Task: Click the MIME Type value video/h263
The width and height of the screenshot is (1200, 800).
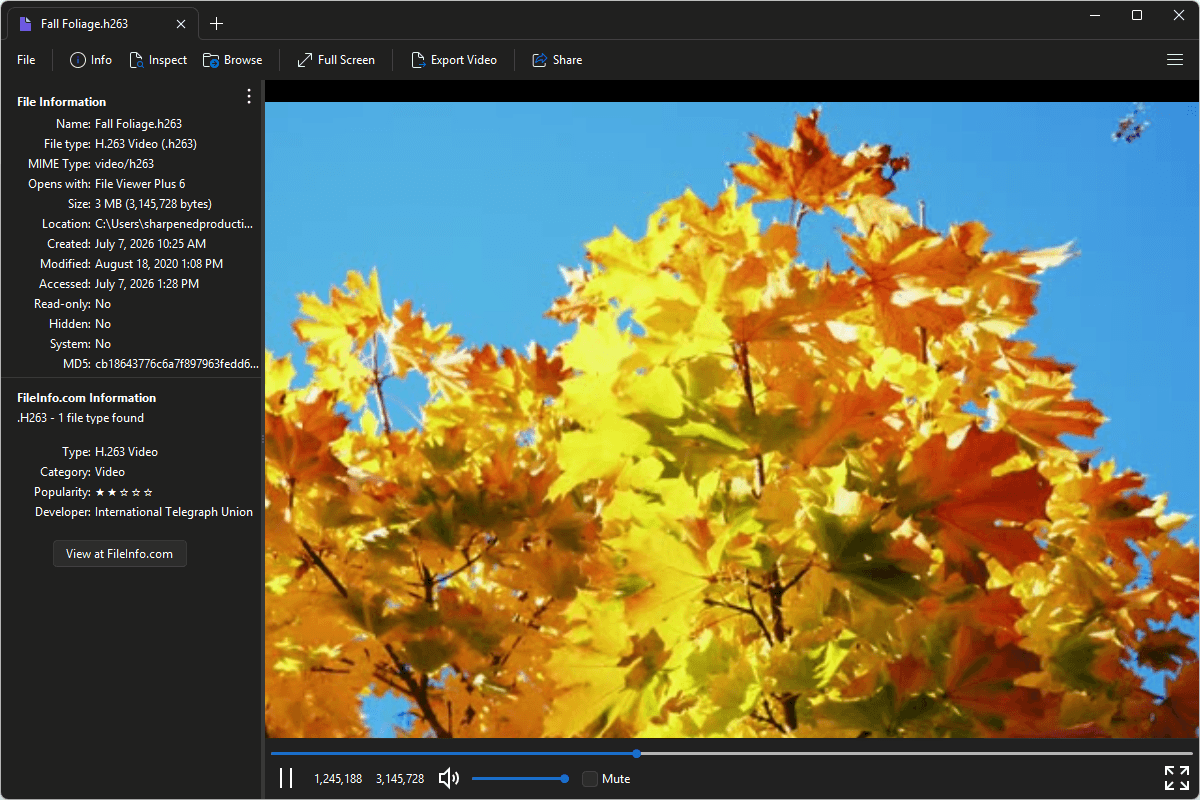Action: click(x=124, y=164)
